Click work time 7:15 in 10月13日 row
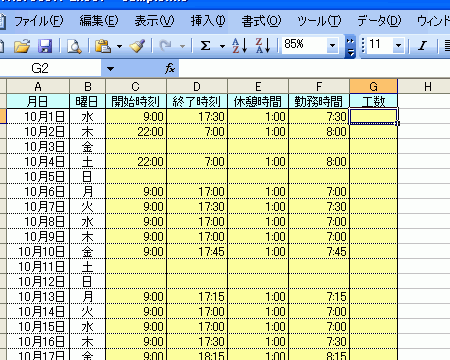The image size is (450, 360). click(x=319, y=296)
